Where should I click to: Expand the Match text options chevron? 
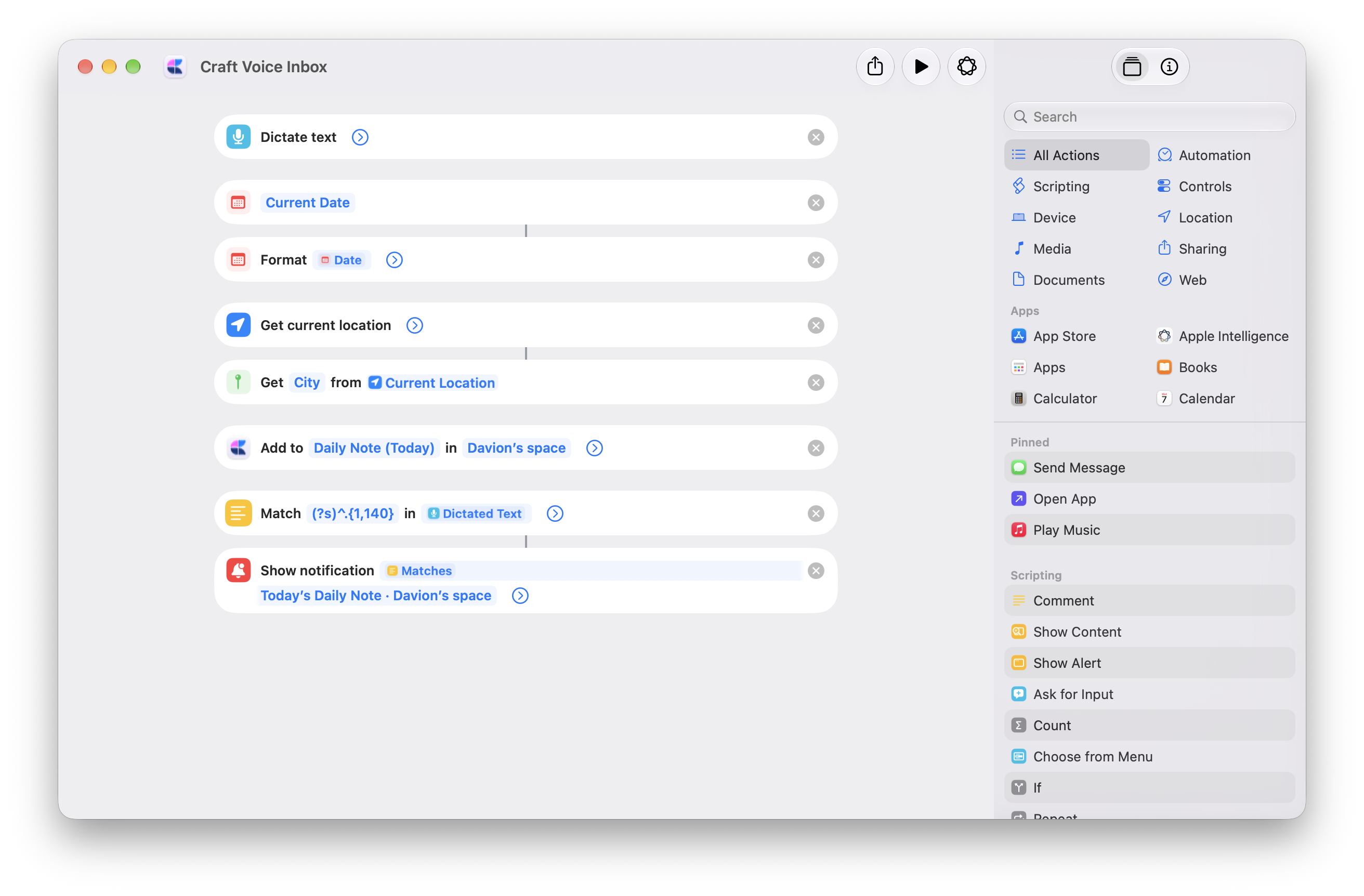[555, 513]
